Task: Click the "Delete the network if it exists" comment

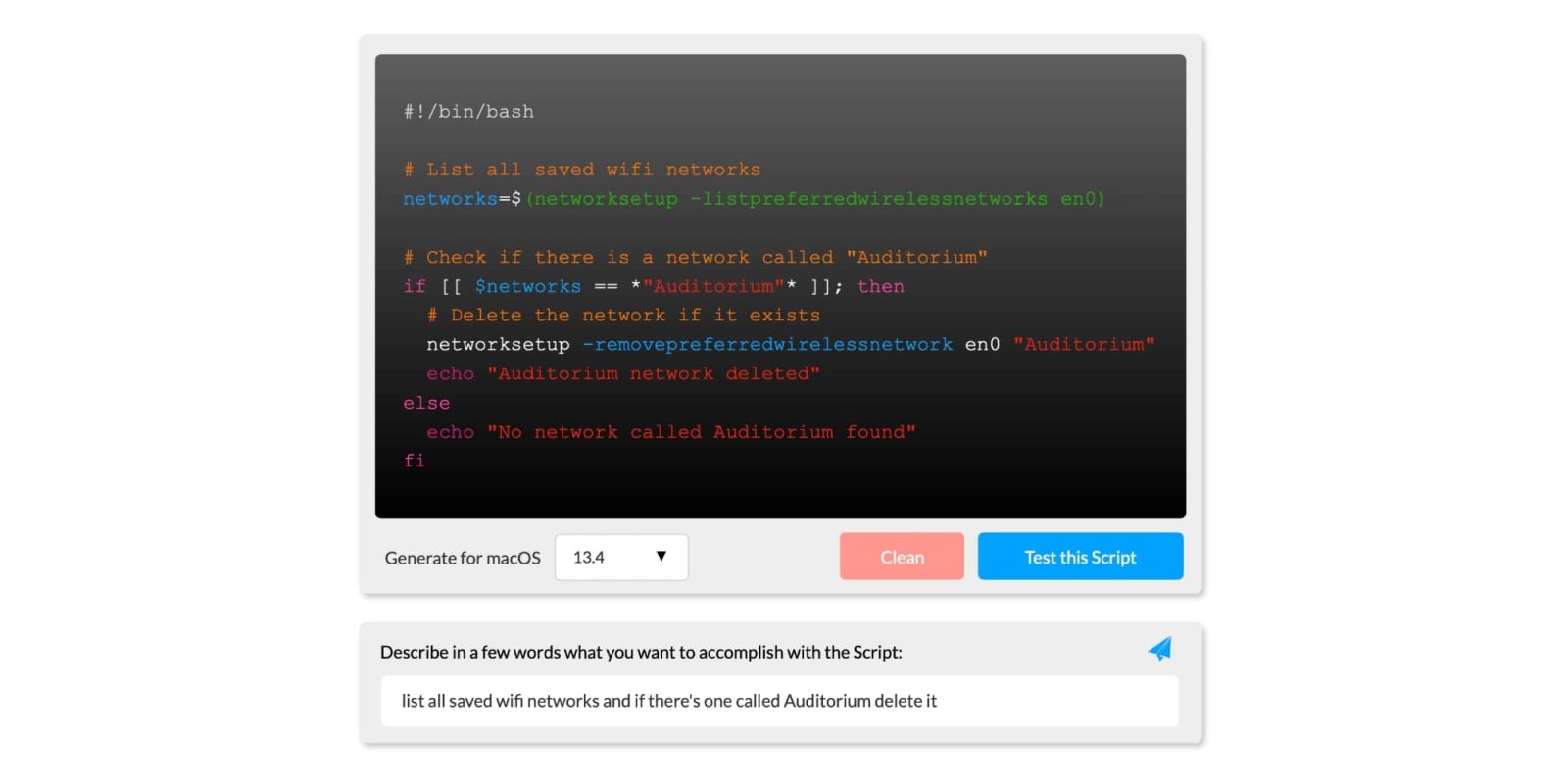Action: pos(623,316)
